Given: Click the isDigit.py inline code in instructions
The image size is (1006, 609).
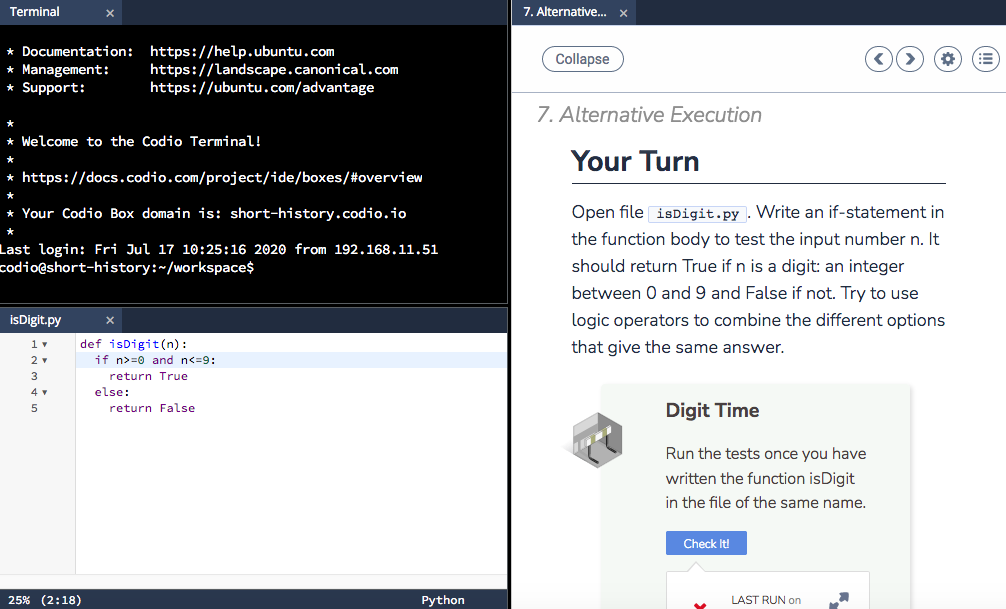Looking at the screenshot, I should coord(697,214).
